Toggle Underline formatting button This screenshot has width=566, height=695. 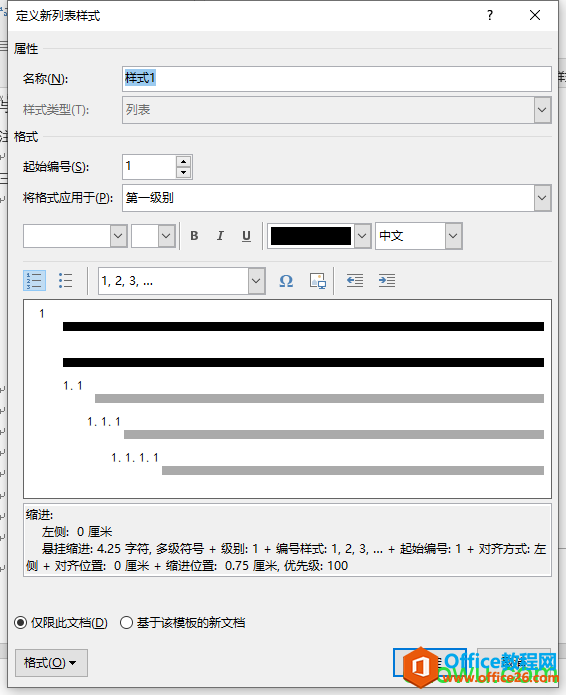[x=246, y=236]
